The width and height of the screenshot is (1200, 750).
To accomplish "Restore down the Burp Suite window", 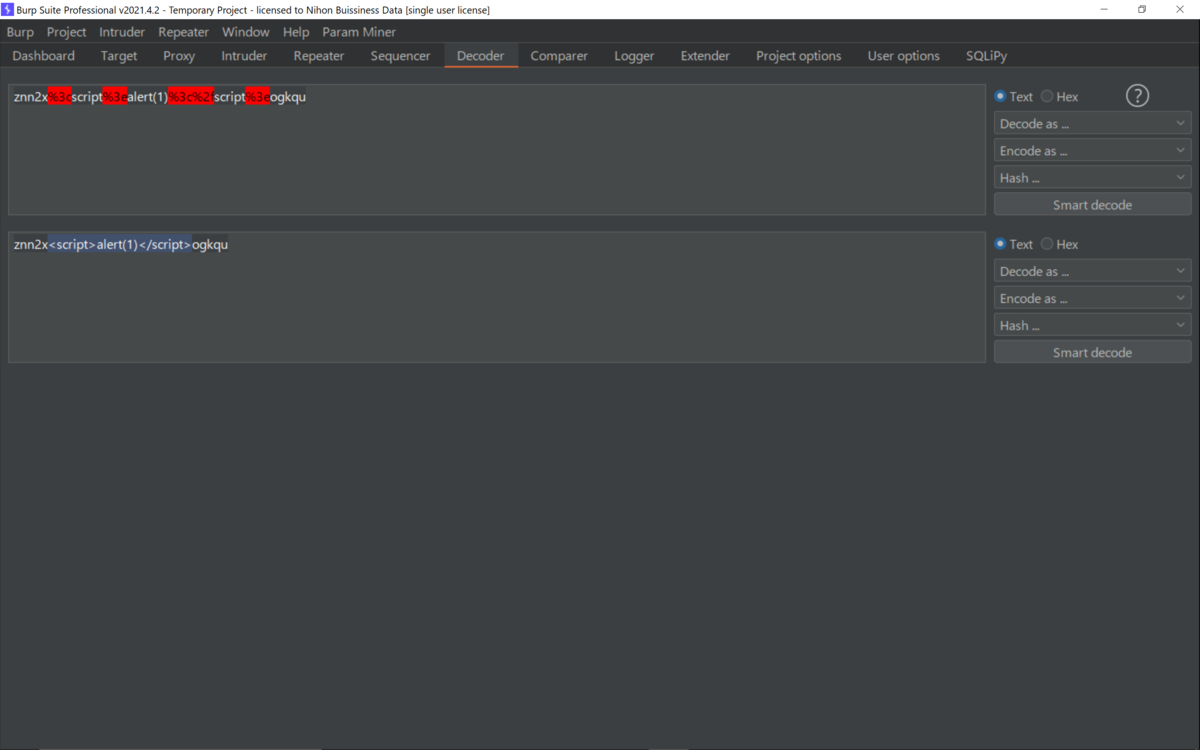I will tap(1142, 9).
